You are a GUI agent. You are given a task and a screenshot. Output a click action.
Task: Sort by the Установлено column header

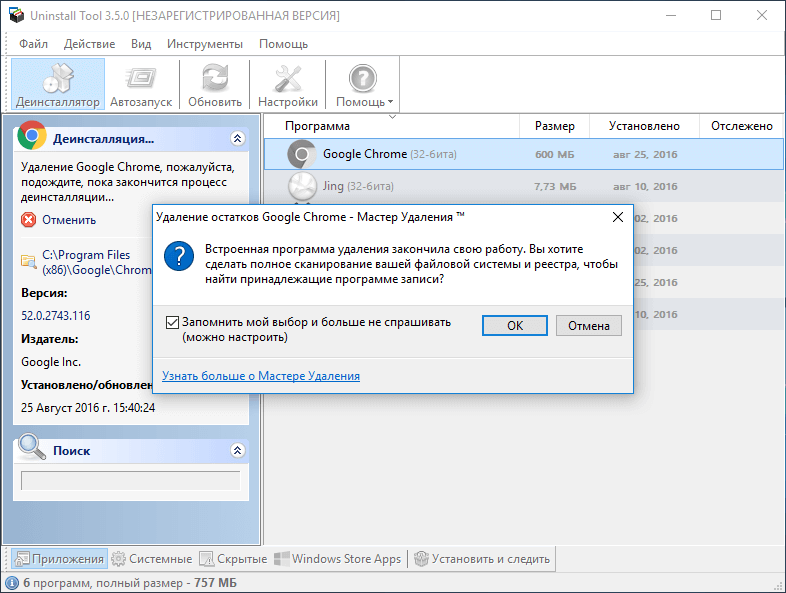[644, 126]
